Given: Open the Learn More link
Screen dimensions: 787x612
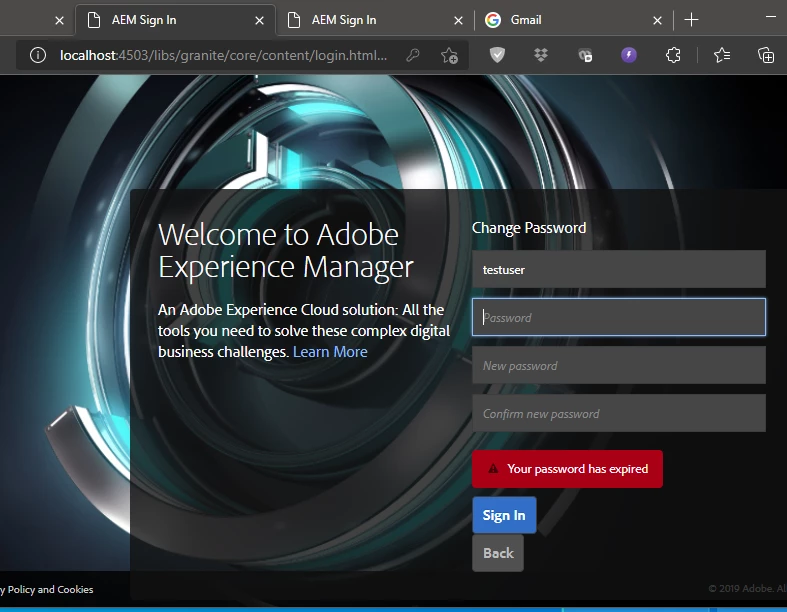Looking at the screenshot, I should [330, 351].
